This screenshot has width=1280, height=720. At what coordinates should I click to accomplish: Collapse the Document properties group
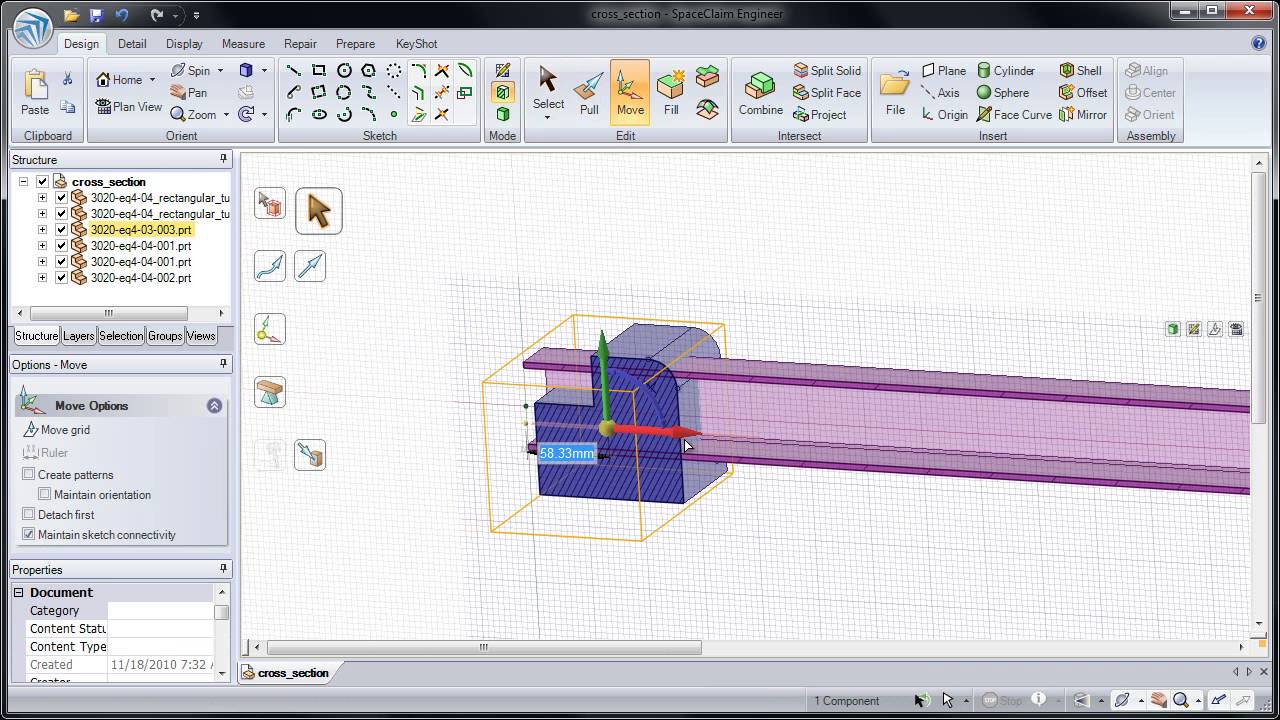[18, 592]
